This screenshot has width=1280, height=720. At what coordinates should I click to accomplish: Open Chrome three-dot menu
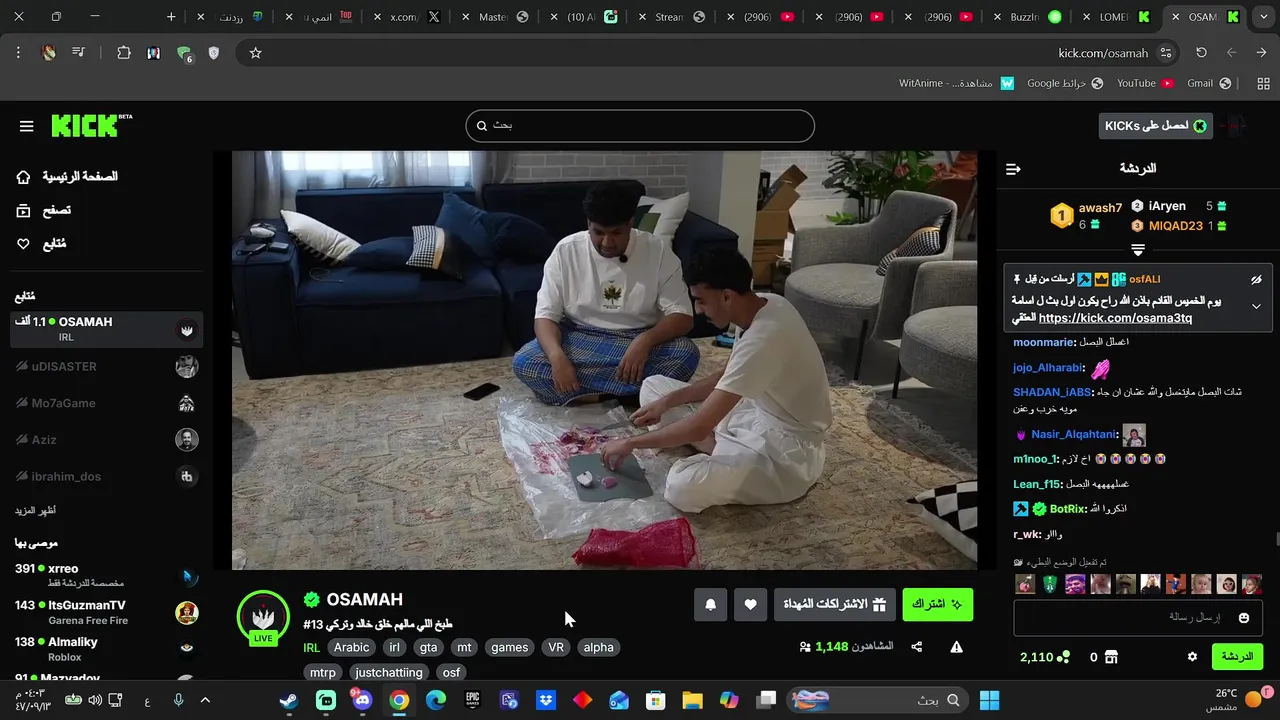pos(18,53)
